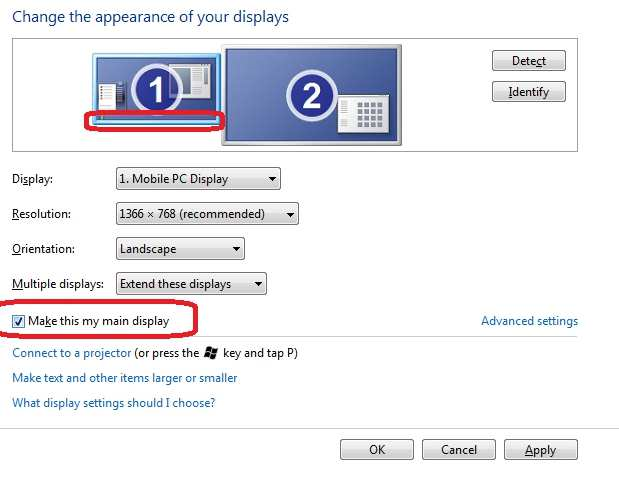The width and height of the screenshot is (619, 484).
Task: Open the Orientation dropdown set to Landscape
Action: coord(180,249)
